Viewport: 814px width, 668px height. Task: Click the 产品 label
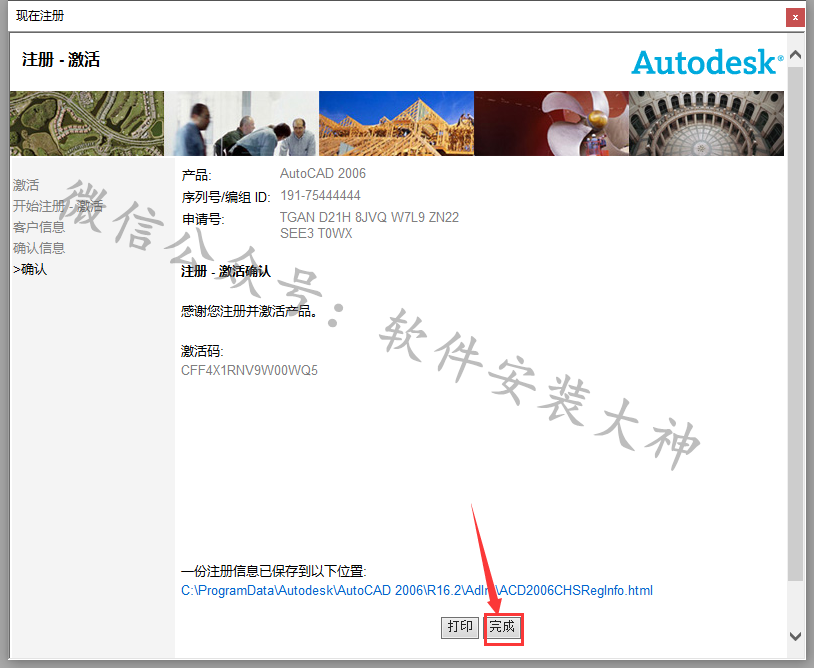[196, 175]
